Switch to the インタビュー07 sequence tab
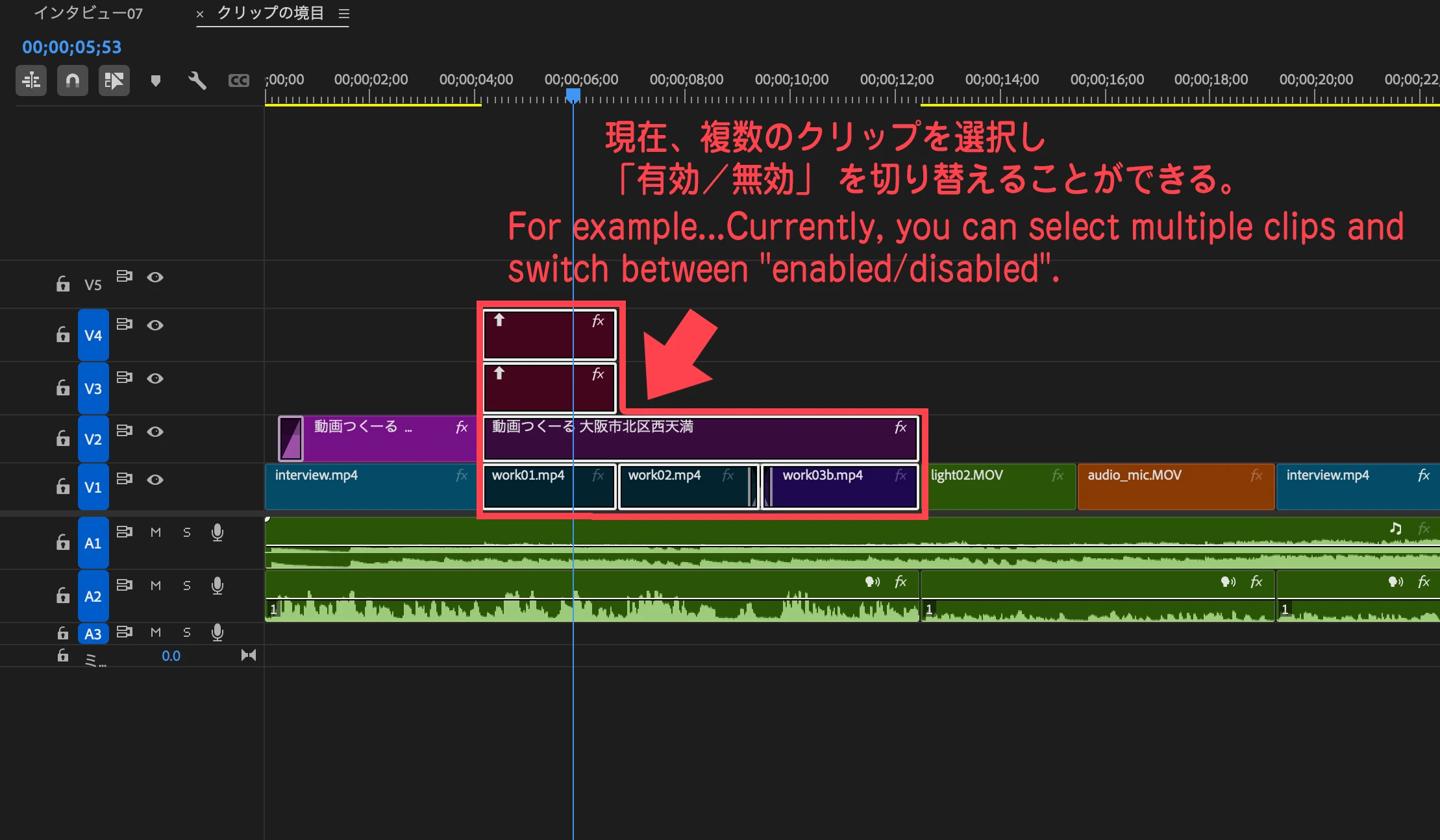Image resolution: width=1440 pixels, height=840 pixels. coord(88,14)
